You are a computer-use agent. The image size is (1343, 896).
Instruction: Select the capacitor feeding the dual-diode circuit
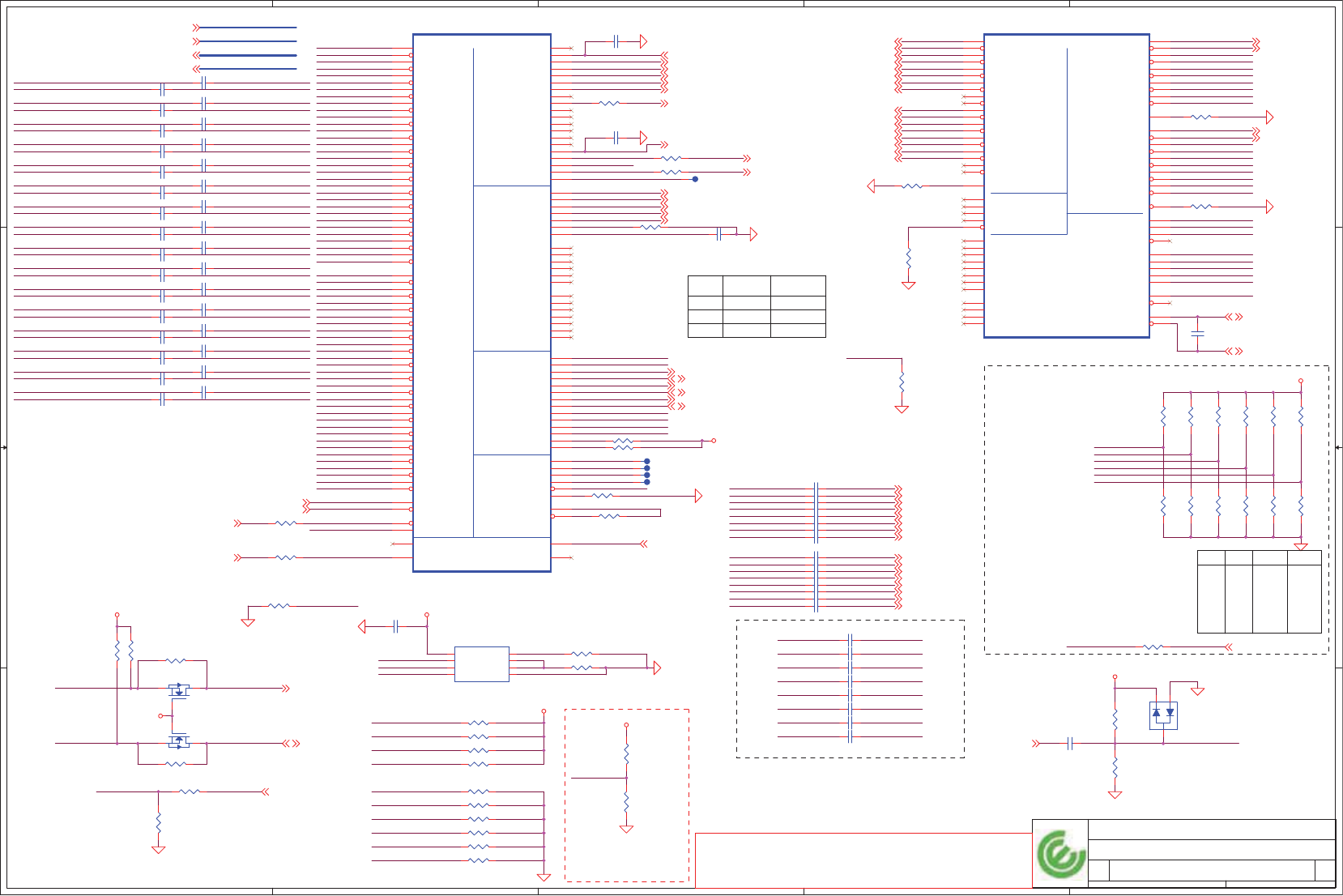coord(1070,743)
